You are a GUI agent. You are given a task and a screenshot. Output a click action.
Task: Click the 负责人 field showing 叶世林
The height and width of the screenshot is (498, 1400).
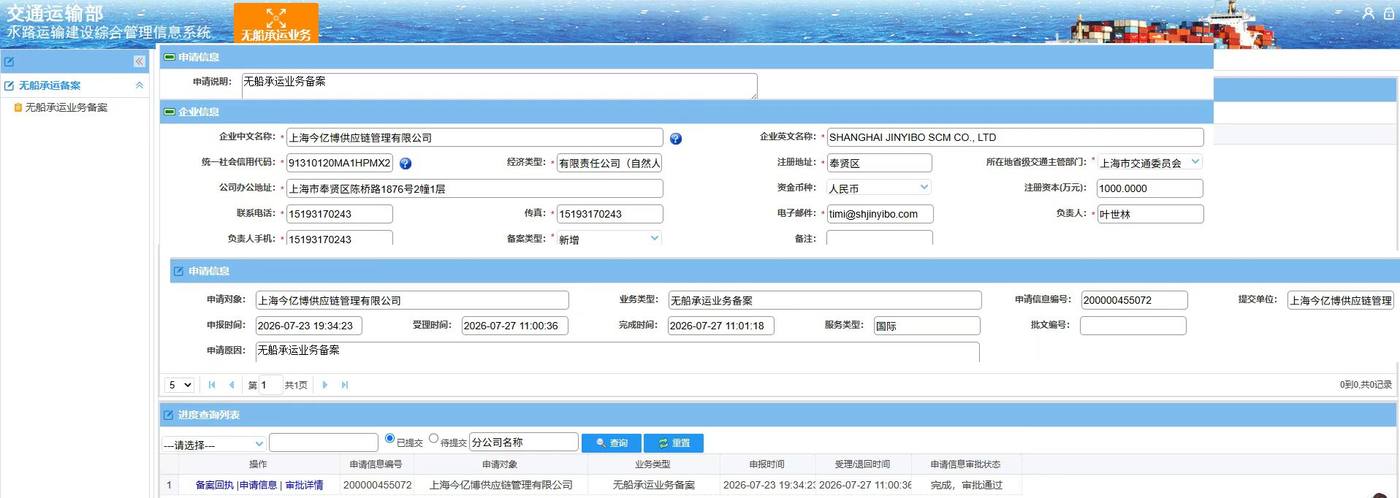1150,214
